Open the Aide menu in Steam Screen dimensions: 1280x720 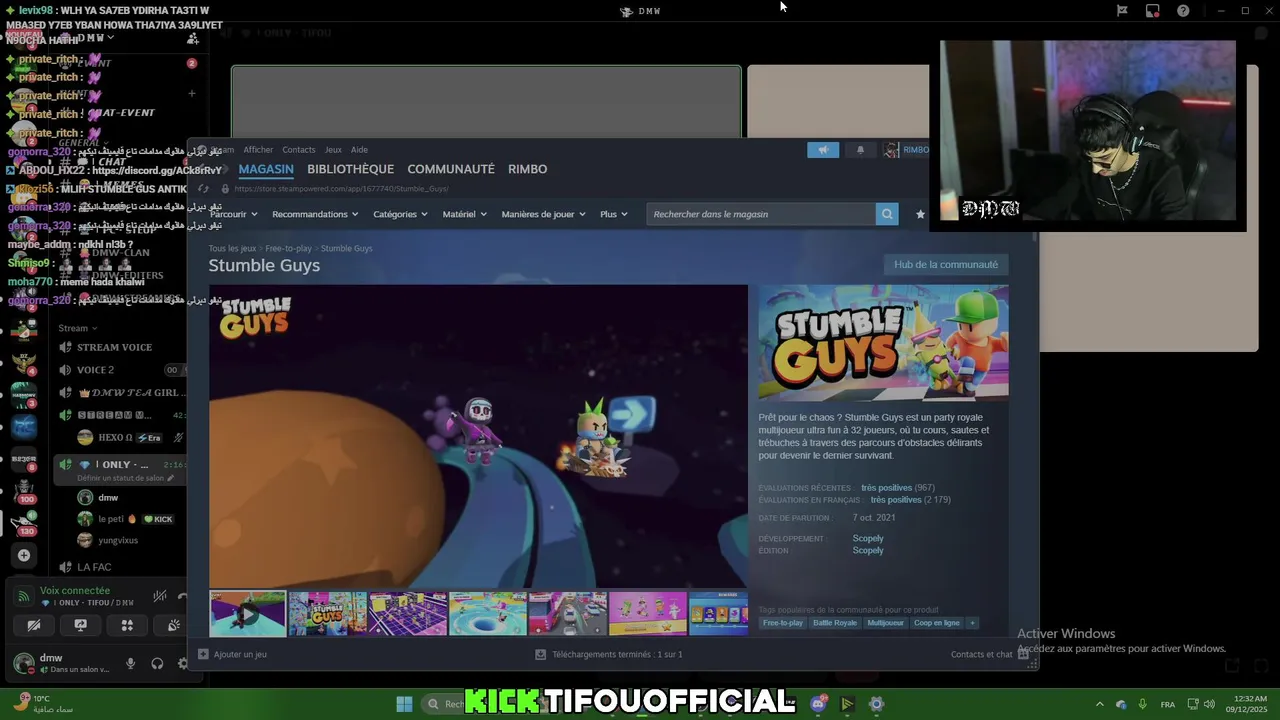tap(359, 150)
